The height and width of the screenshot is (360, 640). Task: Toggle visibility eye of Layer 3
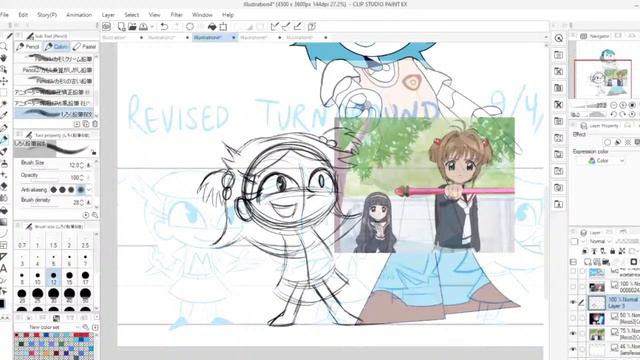pos(573,302)
